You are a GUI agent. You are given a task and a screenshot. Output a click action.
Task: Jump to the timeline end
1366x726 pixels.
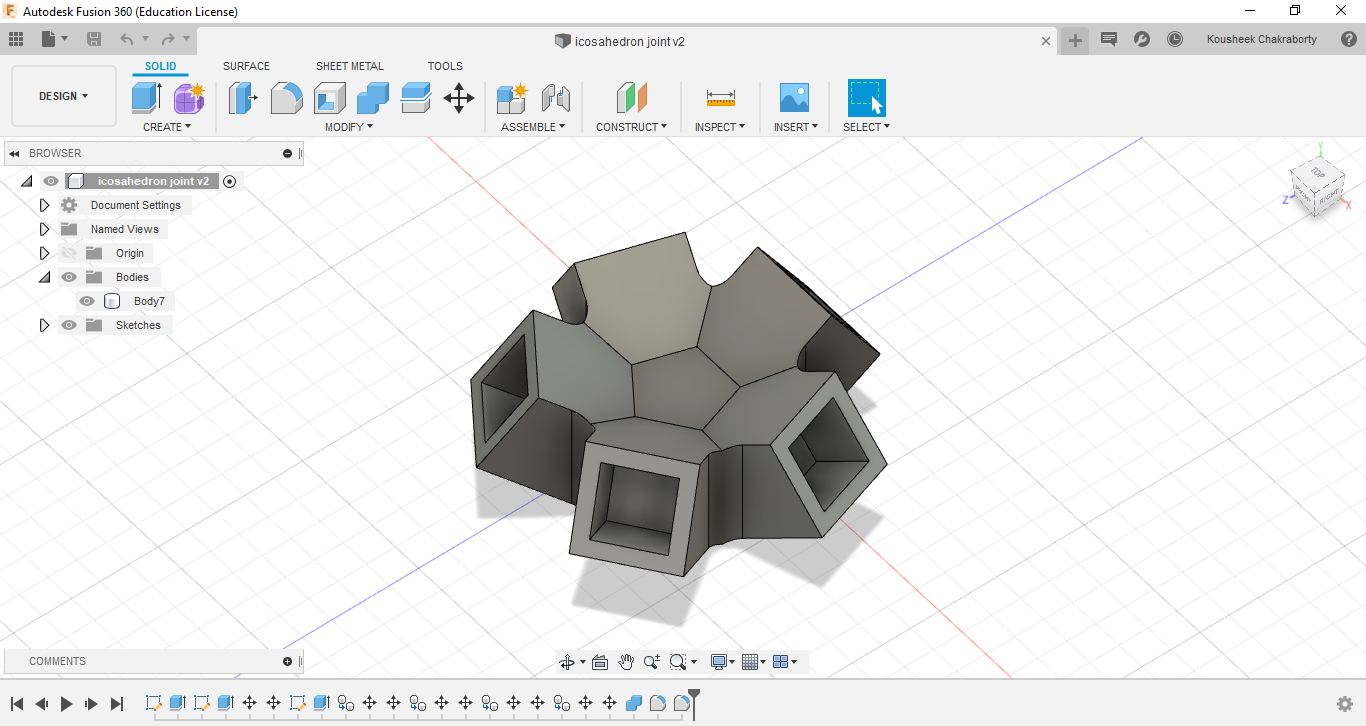(117, 704)
